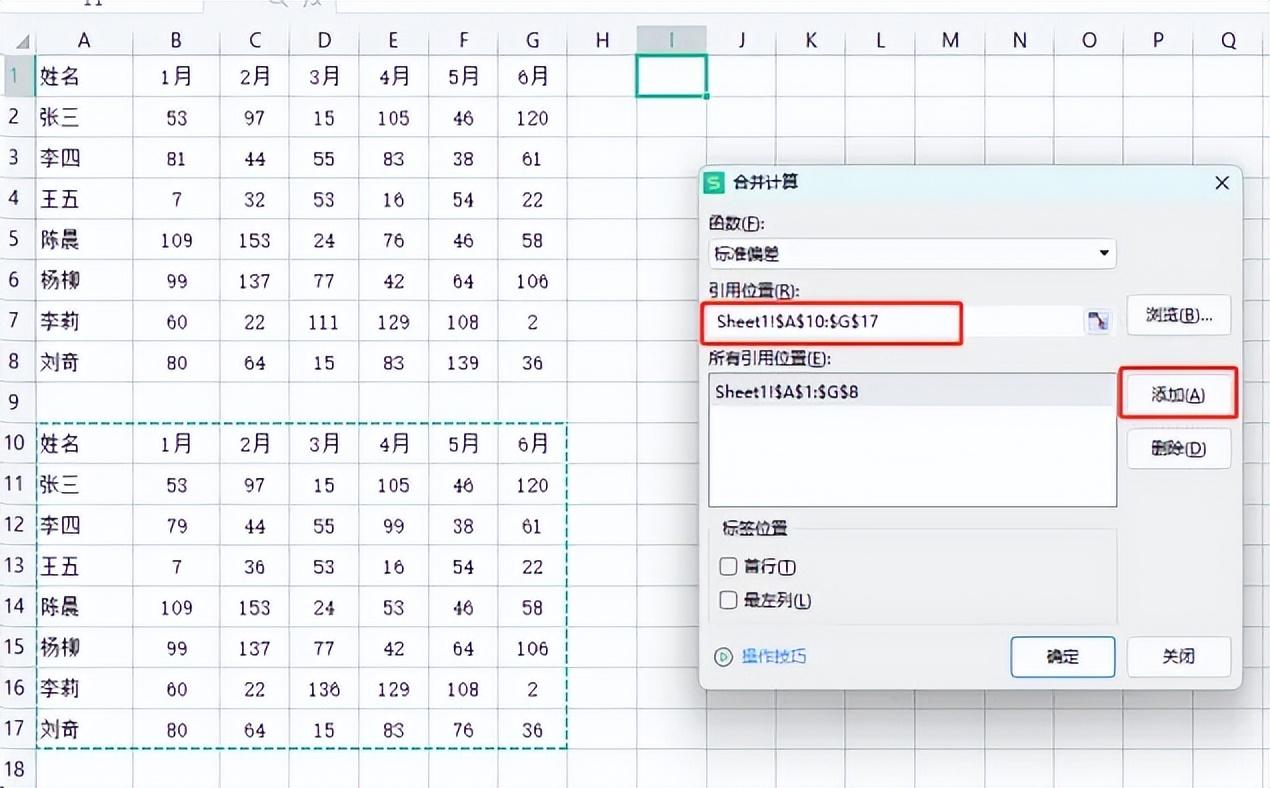Click cell A2 with 张三
Viewport: 1270px width, 788px height.
tap(84, 117)
